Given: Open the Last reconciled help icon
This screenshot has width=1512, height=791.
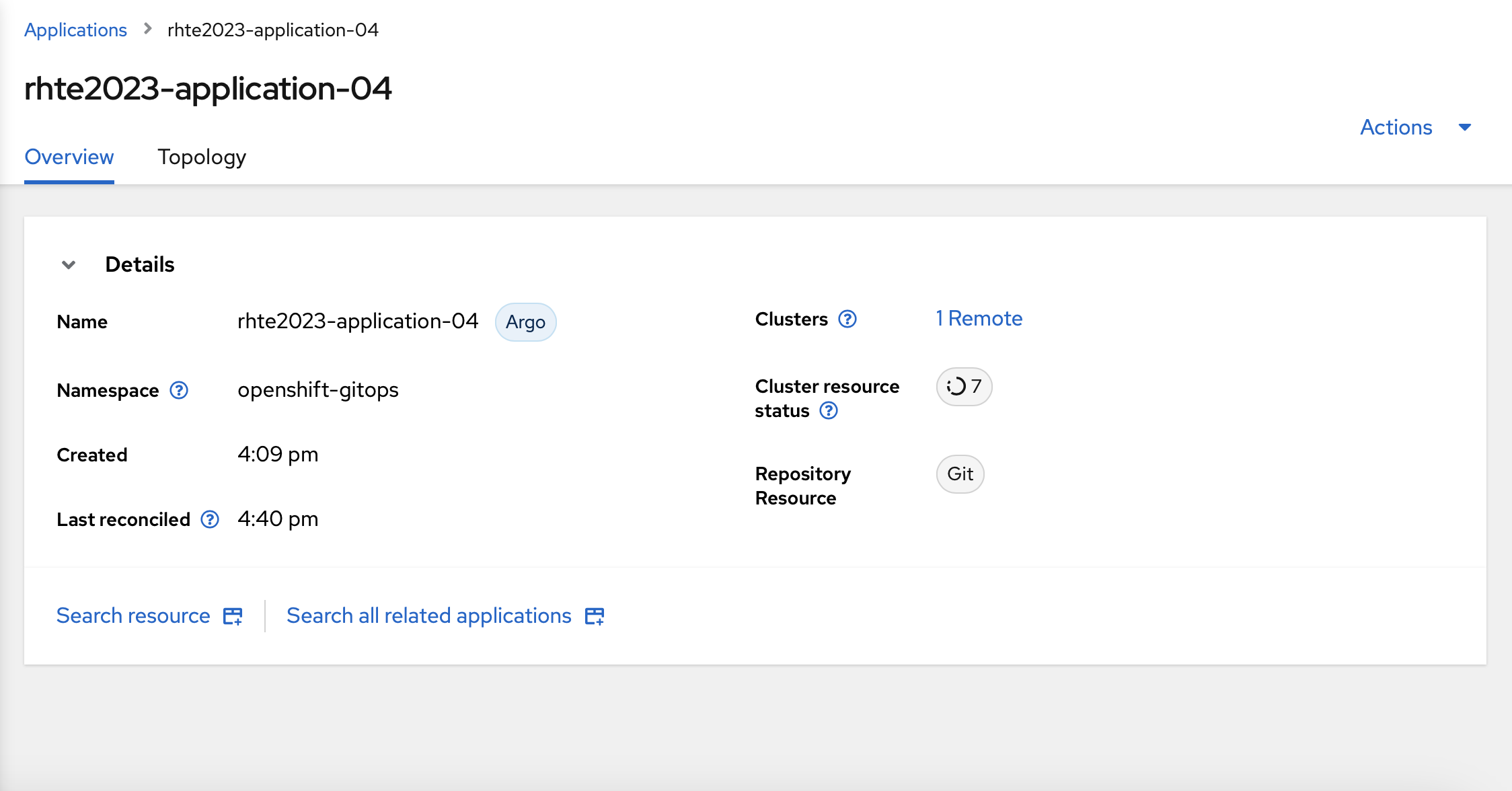Looking at the screenshot, I should click(x=210, y=519).
